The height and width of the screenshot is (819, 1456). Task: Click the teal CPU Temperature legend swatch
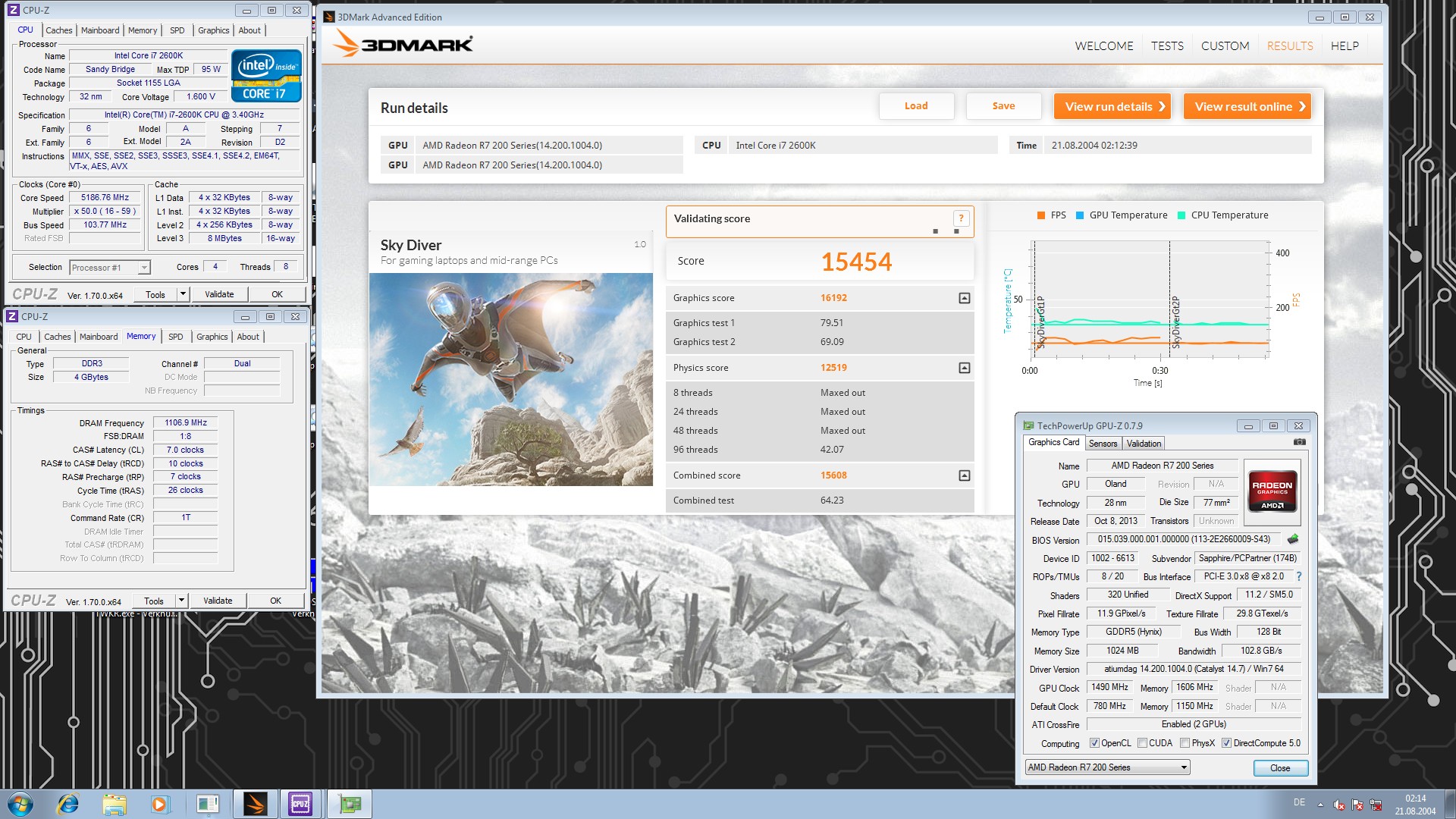tap(1181, 215)
